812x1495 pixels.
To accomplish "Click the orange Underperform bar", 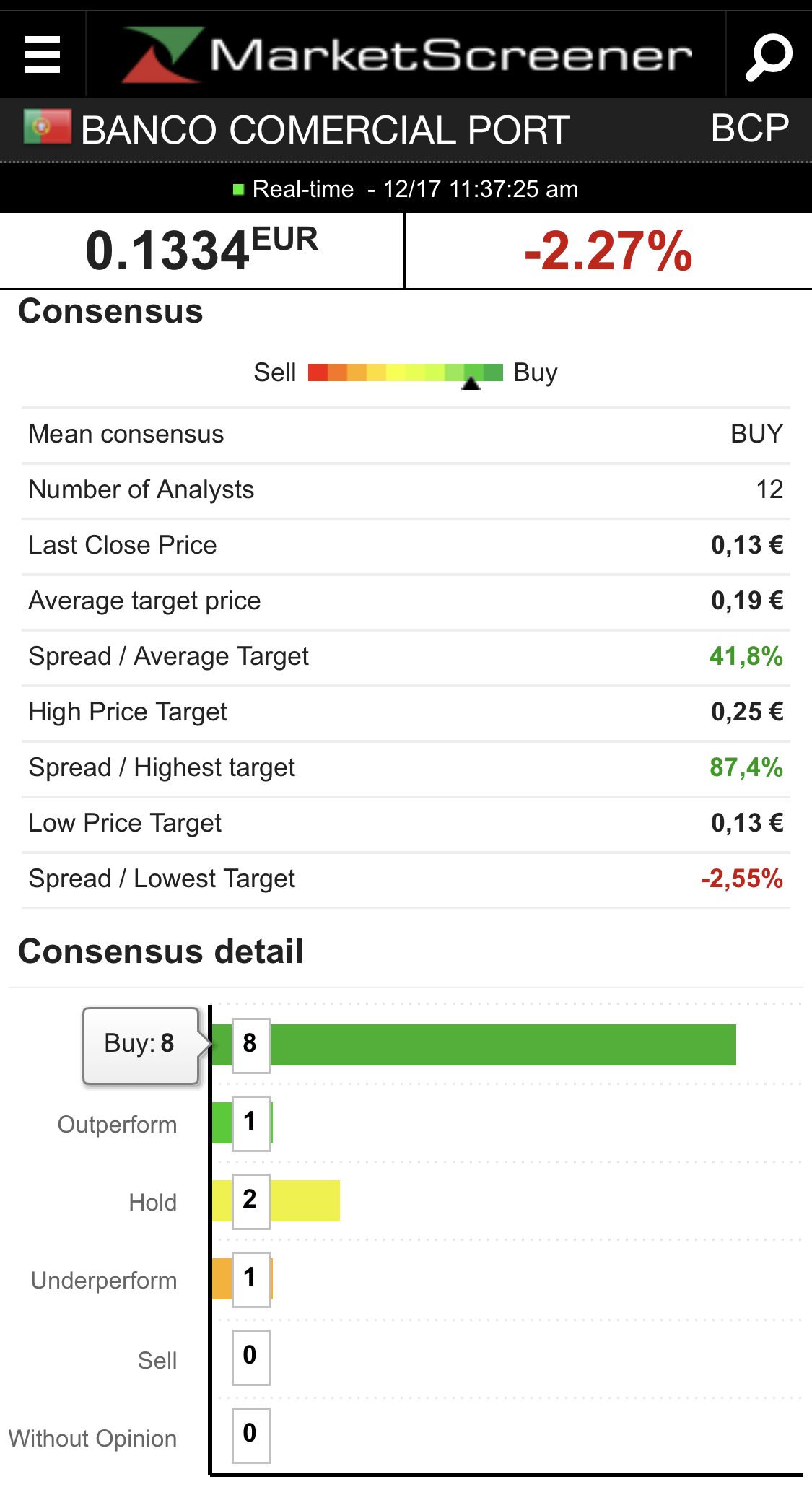I will click(x=222, y=1278).
